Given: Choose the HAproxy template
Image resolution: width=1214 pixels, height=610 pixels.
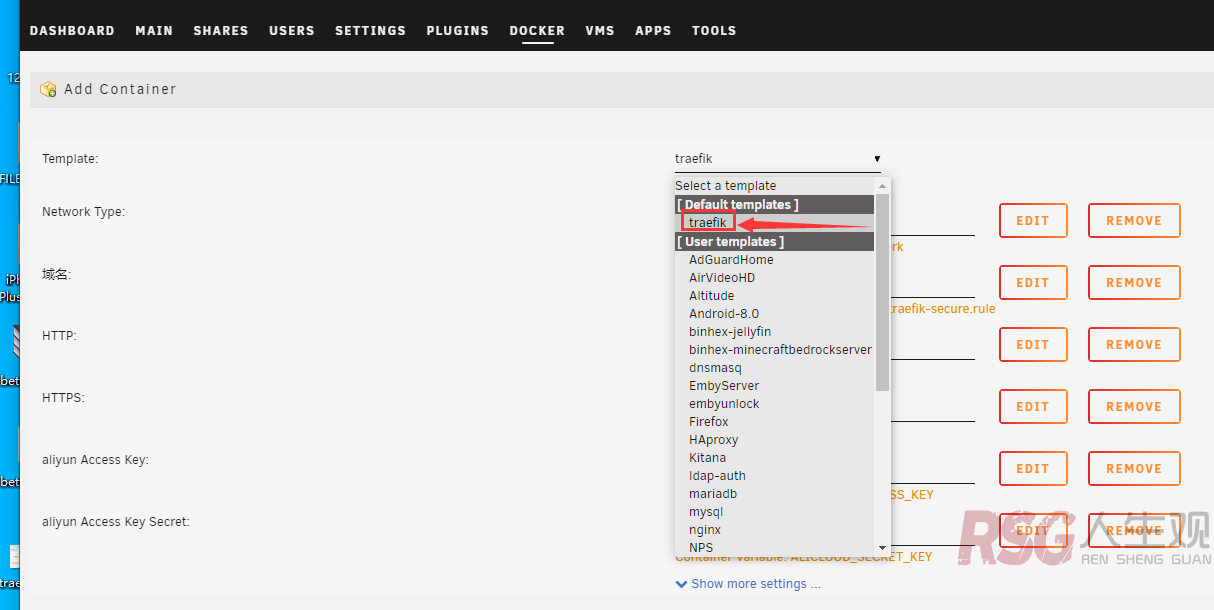Looking at the screenshot, I should (774, 440).
